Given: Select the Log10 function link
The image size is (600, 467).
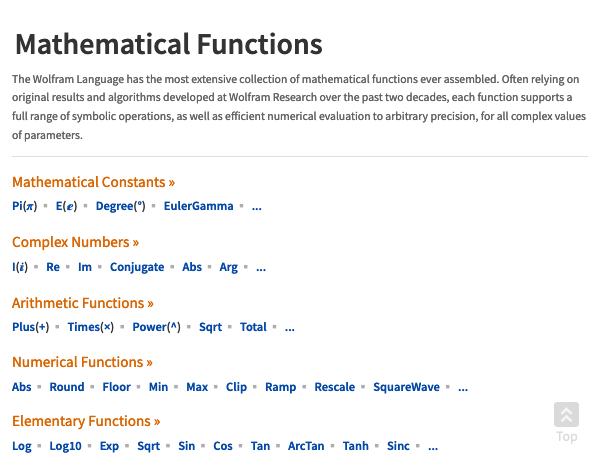Looking at the screenshot, I should pyautogui.click(x=65, y=446).
